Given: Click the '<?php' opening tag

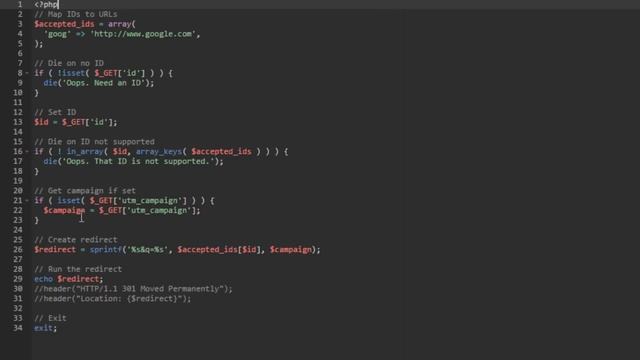Looking at the screenshot, I should tap(46, 4).
